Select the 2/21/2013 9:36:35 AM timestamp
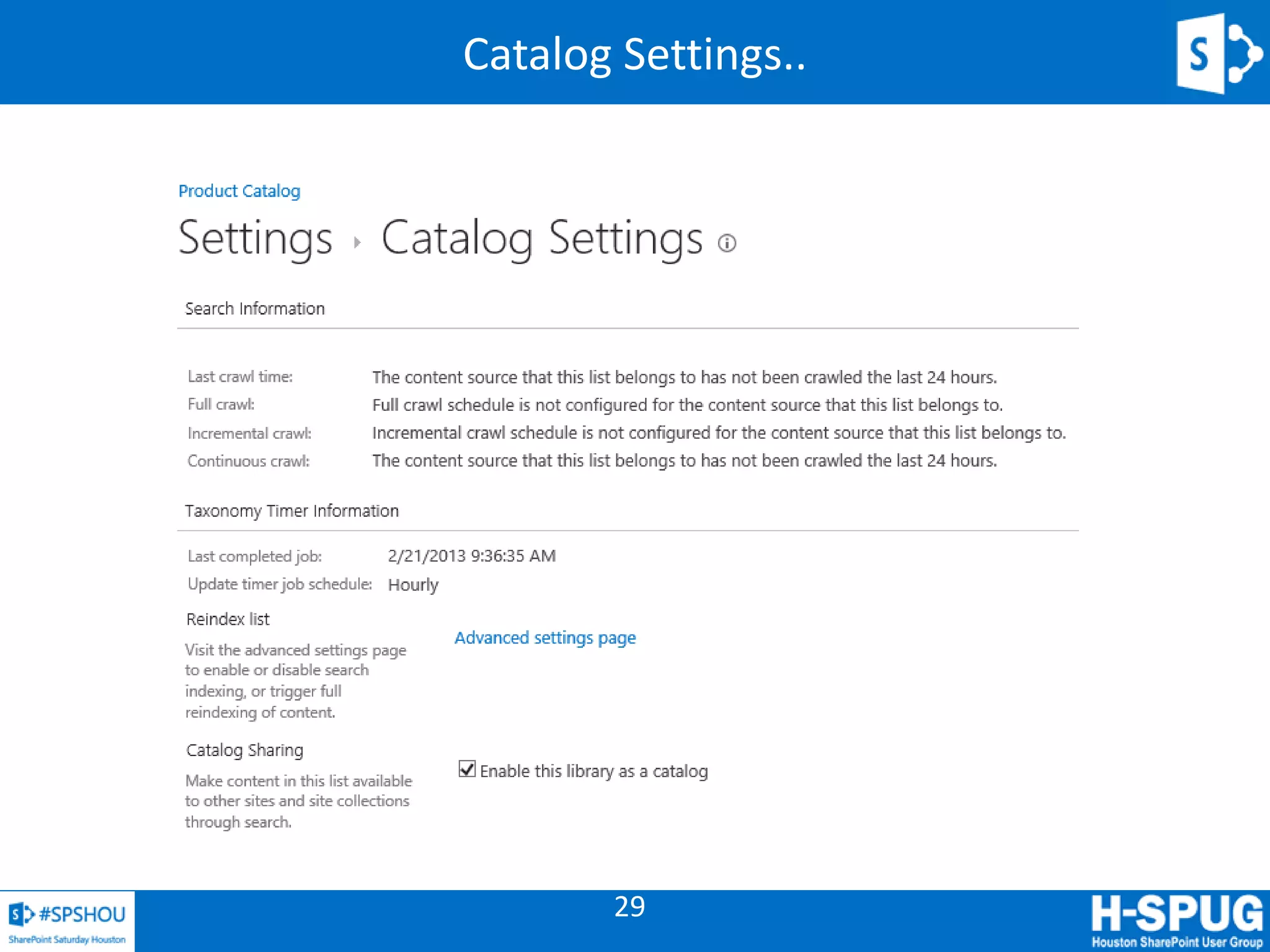 [472, 556]
